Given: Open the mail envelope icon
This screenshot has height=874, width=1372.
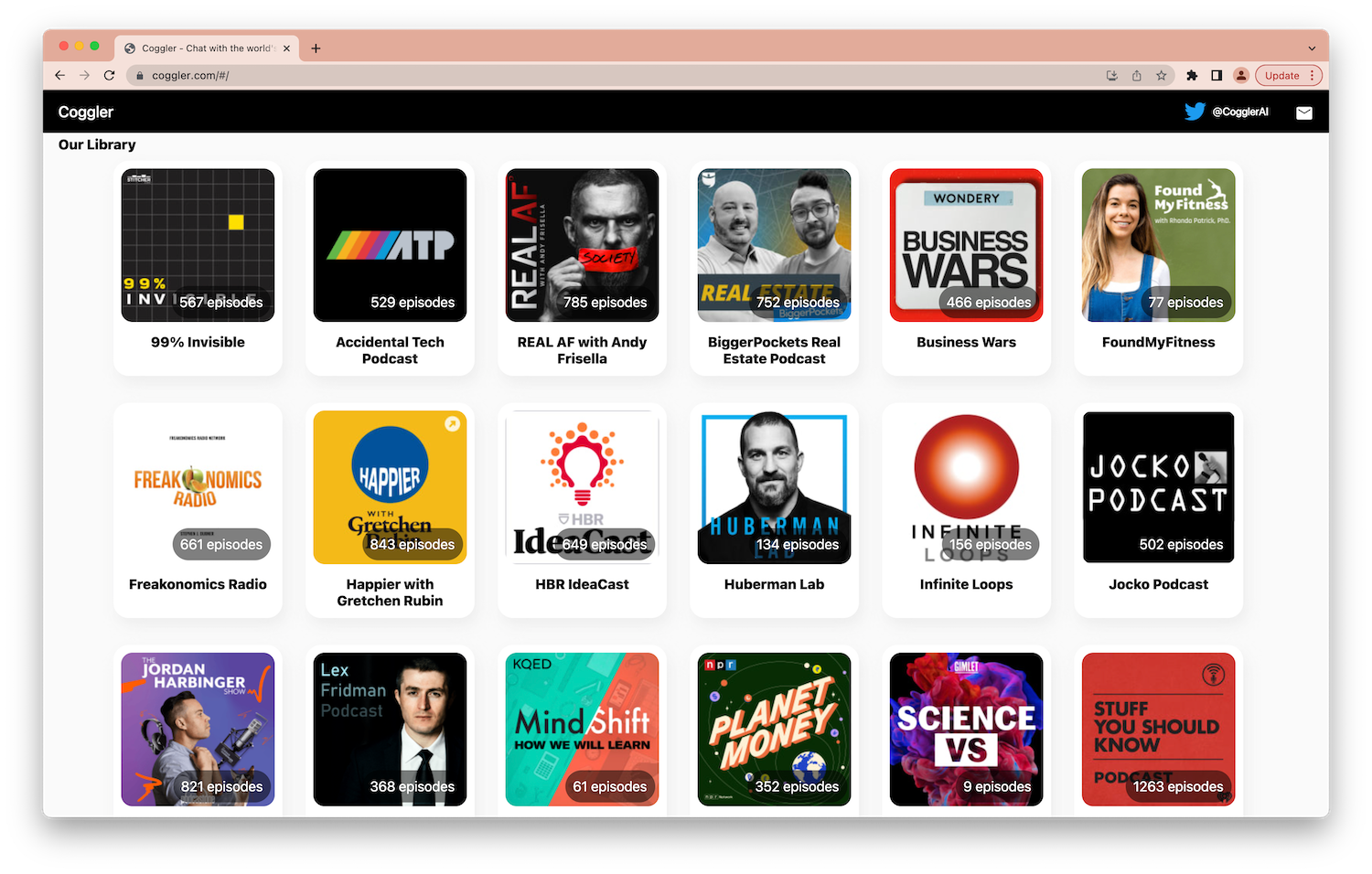Looking at the screenshot, I should 1304,112.
